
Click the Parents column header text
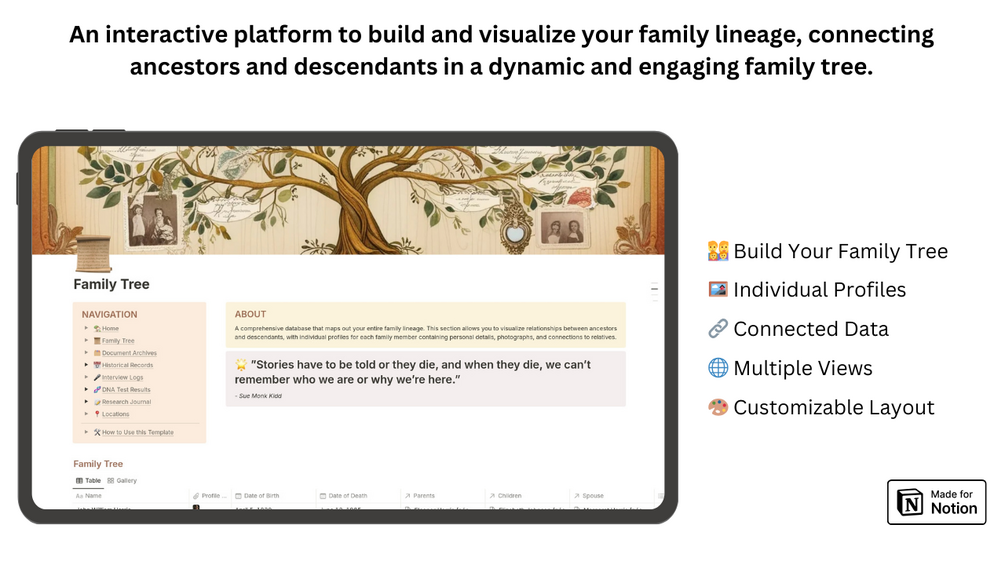(x=424, y=496)
